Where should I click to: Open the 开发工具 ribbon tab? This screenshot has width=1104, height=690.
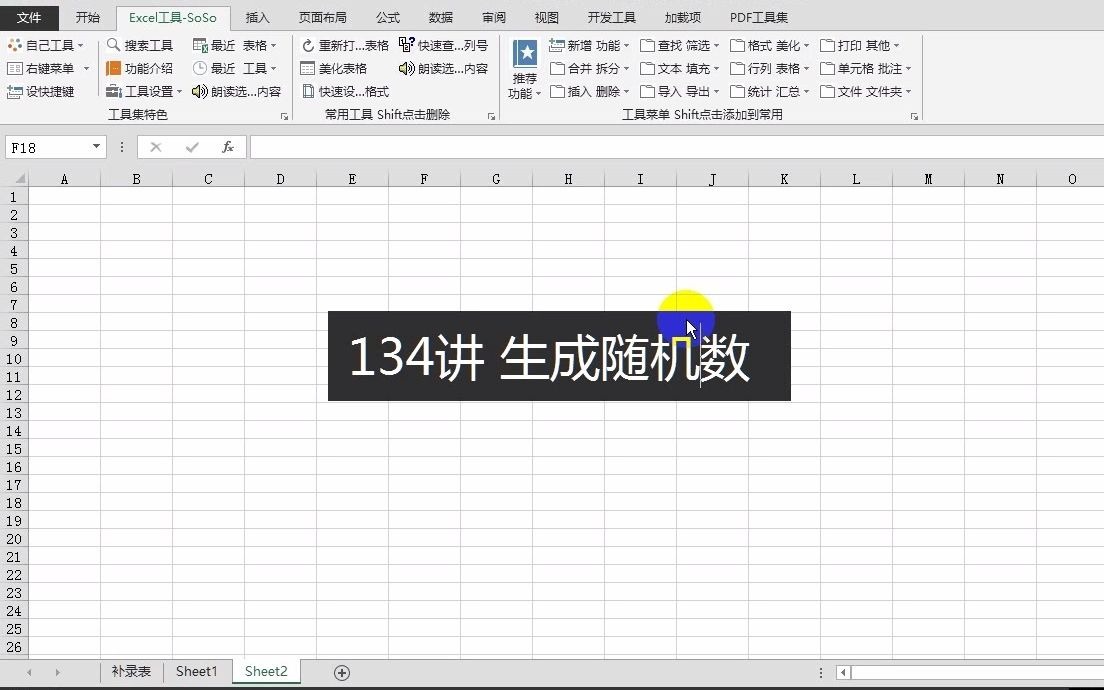click(612, 16)
